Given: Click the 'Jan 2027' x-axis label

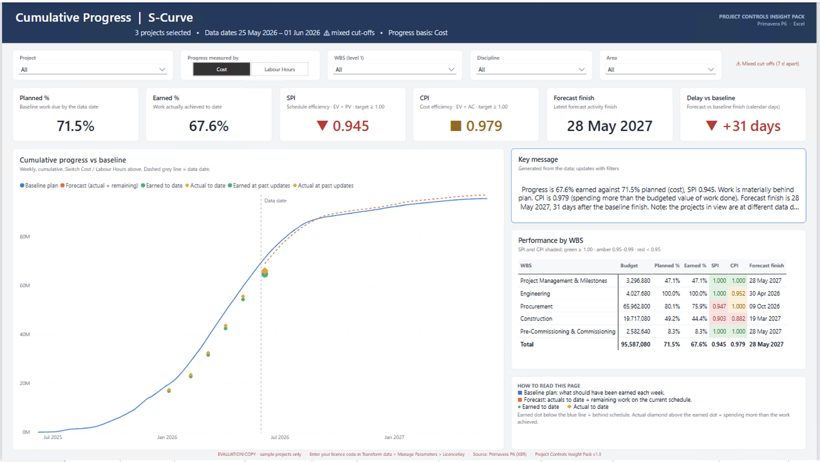Looking at the screenshot, I should (394, 437).
